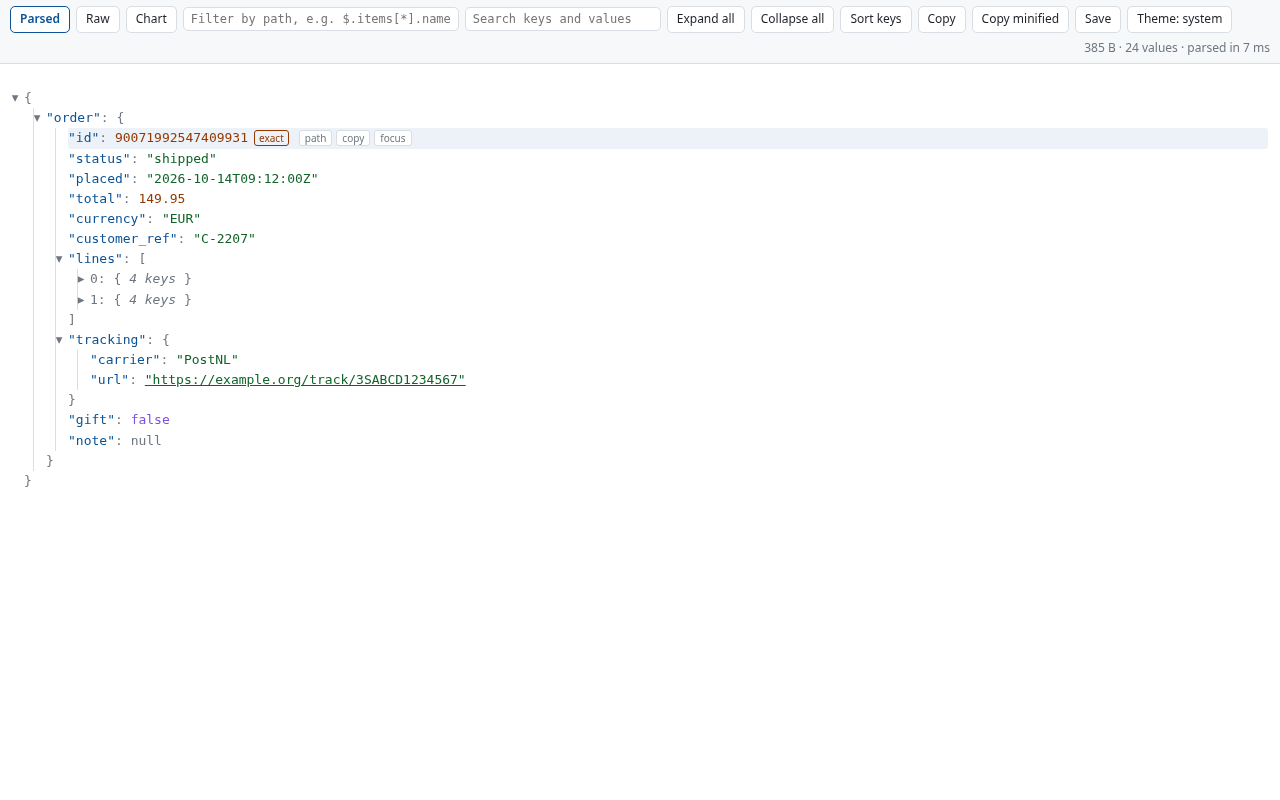This screenshot has height=800, width=1280.
Task: Click the parse statistics status text
Action: pos(1177,48)
